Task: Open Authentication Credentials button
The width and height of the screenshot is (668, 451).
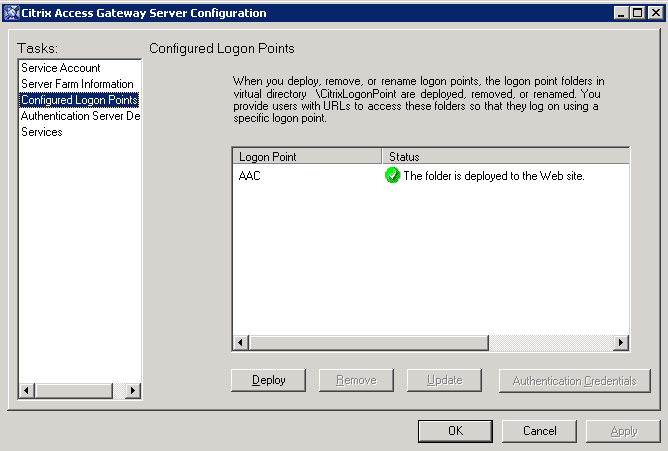Action: tap(574, 380)
